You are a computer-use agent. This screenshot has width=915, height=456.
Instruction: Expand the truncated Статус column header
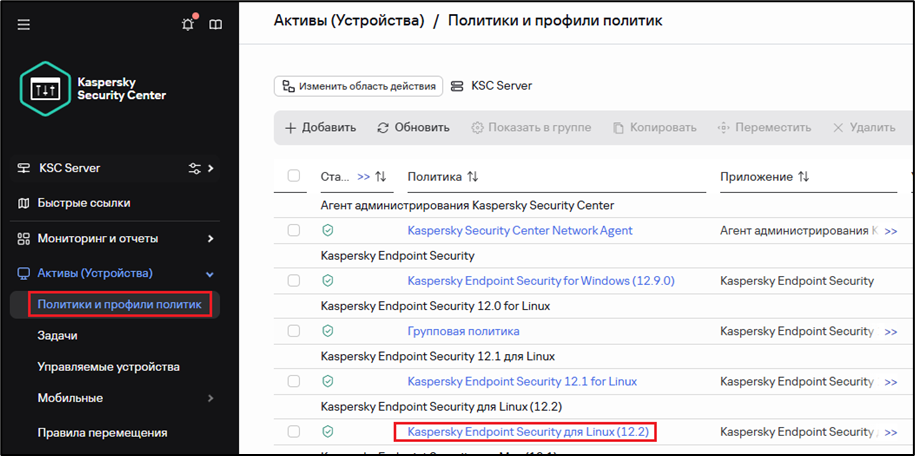[364, 176]
